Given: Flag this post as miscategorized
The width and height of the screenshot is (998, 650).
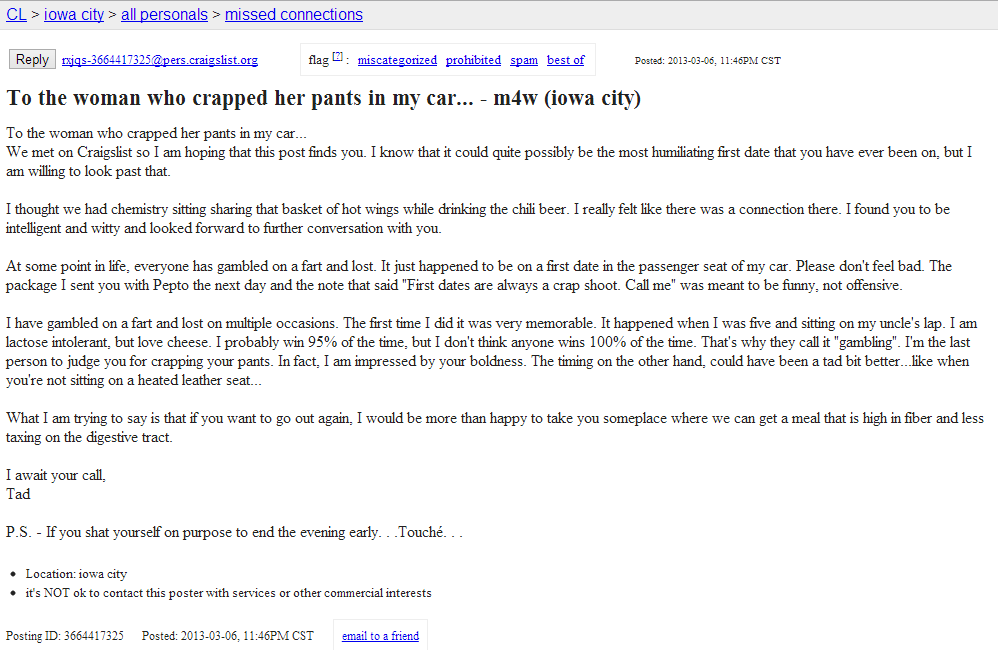Looking at the screenshot, I should coord(397,60).
